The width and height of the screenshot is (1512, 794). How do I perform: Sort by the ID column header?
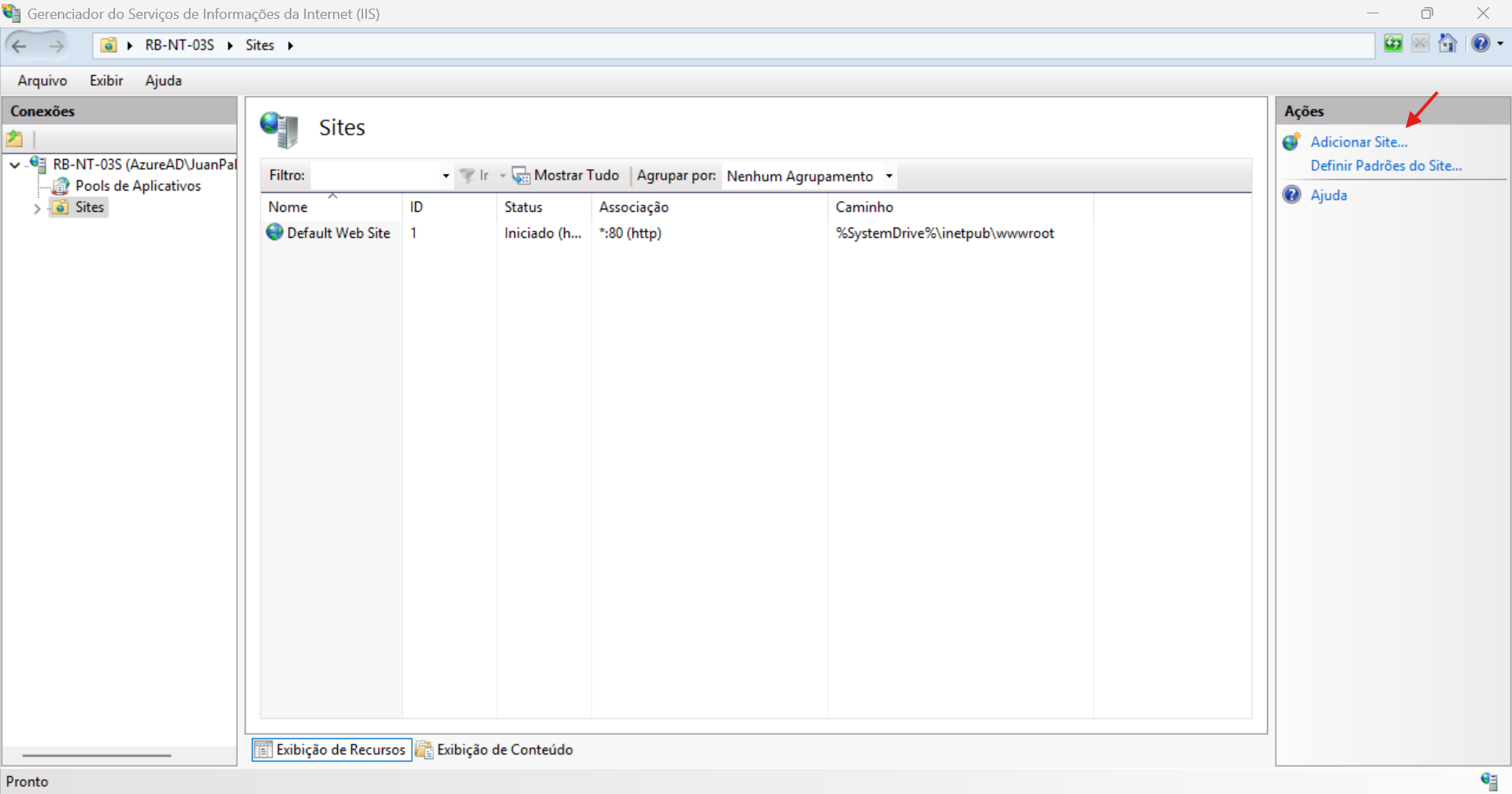coord(450,206)
